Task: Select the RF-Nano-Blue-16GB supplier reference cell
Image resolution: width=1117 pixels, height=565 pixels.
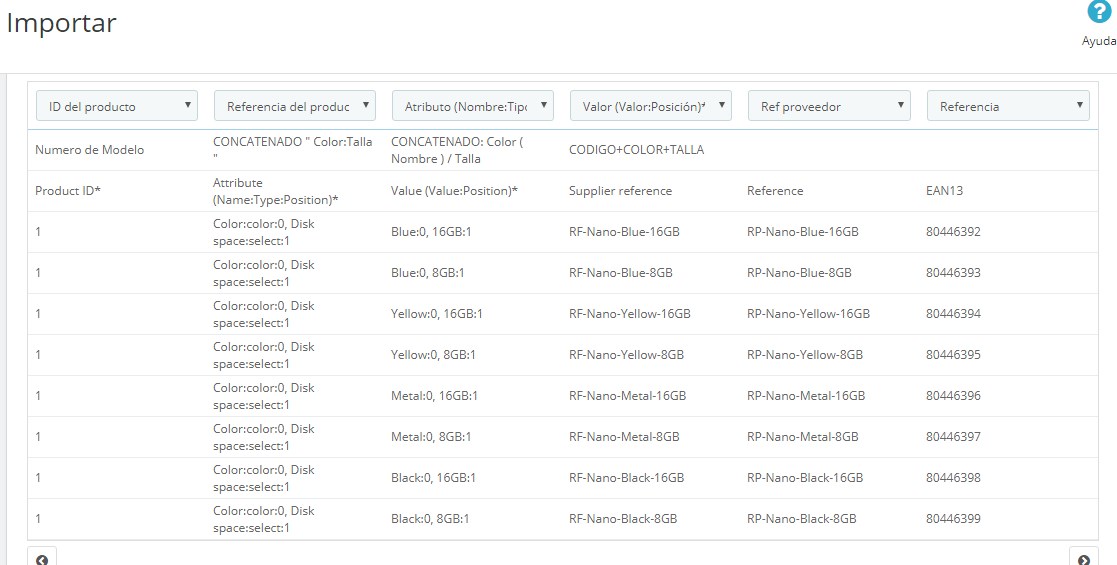Action: (624, 232)
